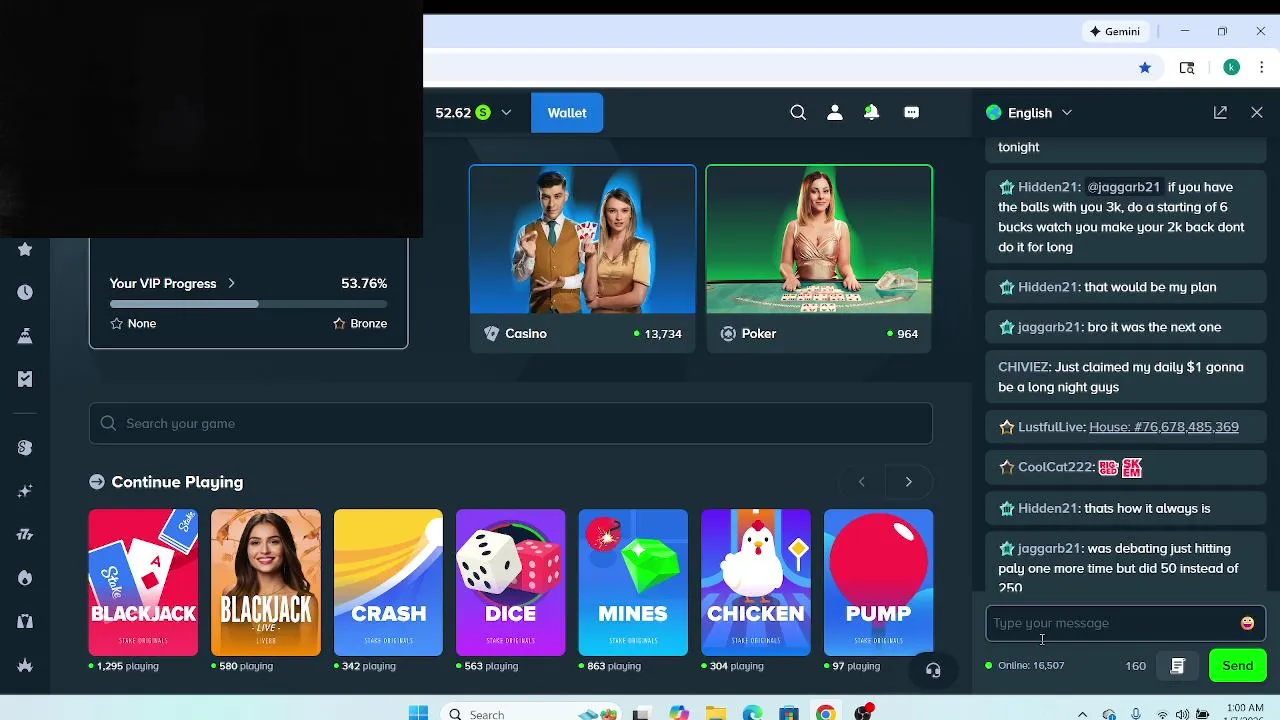The height and width of the screenshot is (720, 1280).
Task: Open File Explorer from taskbar
Action: (x=715, y=714)
